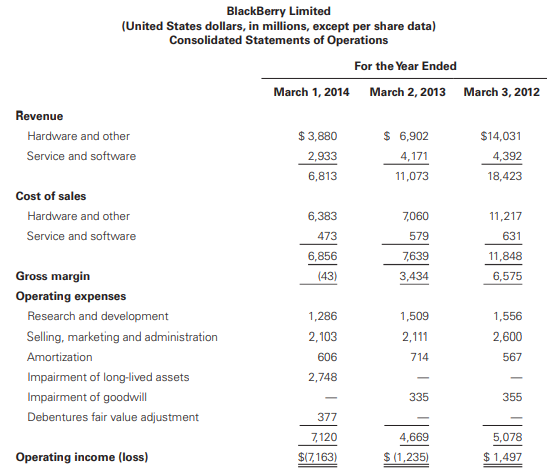Select the $14,031 hardware revenue value

click(x=501, y=136)
